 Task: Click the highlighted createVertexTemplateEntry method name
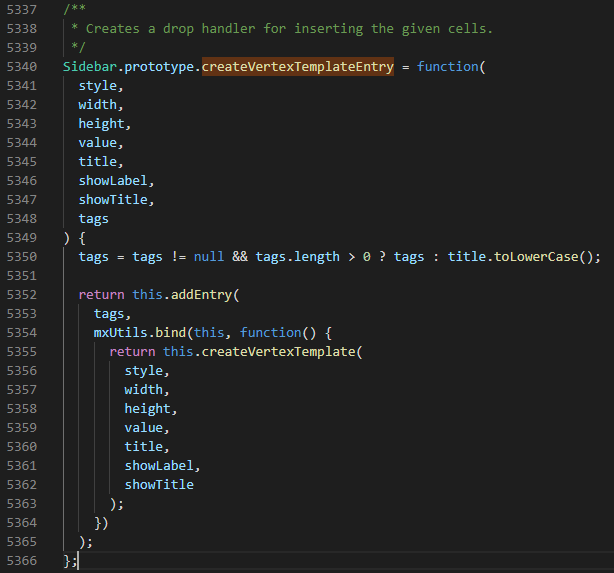(x=298, y=67)
